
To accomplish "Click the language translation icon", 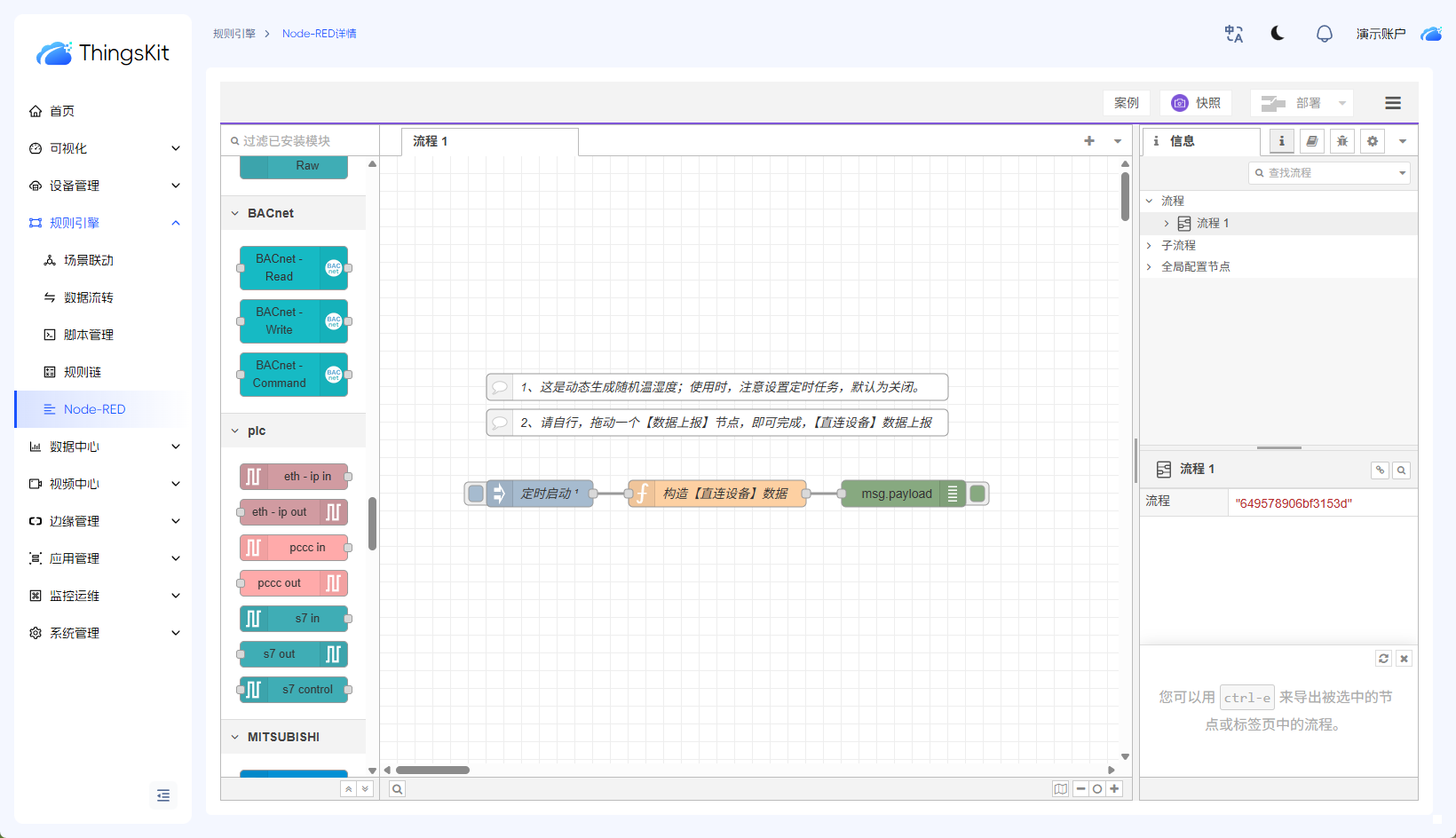I will (x=1233, y=34).
